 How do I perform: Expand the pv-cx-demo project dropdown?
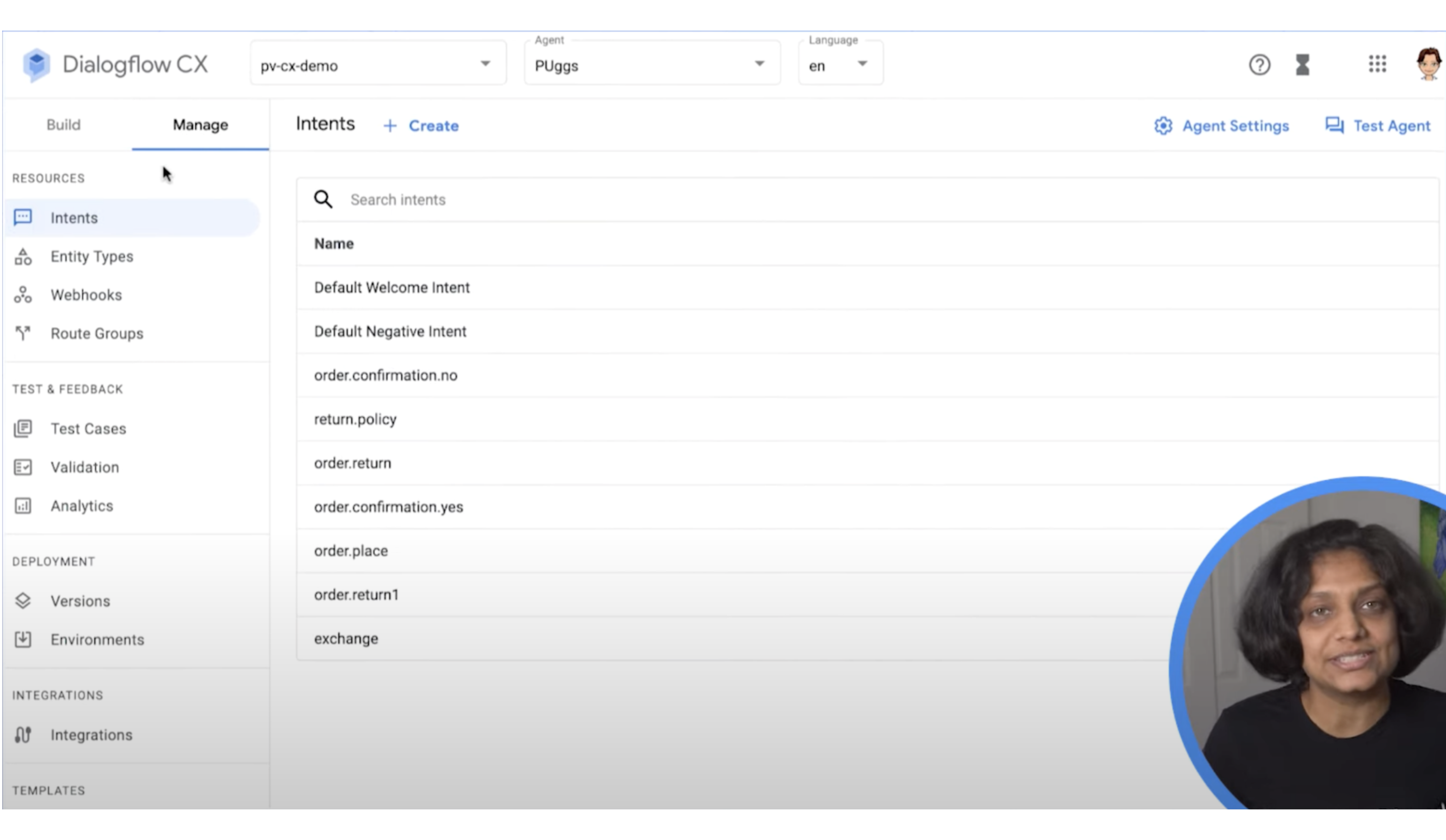click(378, 63)
